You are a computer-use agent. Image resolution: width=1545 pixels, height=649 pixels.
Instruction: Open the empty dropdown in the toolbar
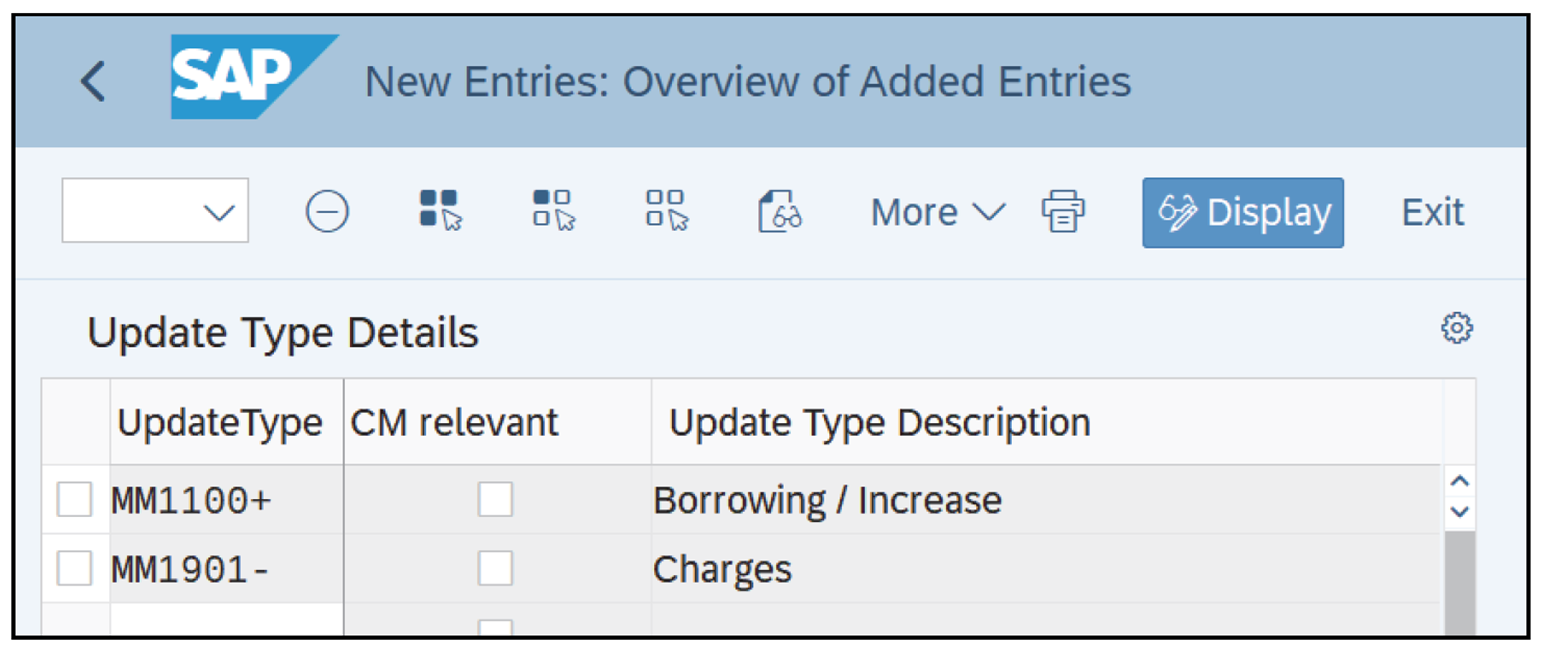pos(155,211)
